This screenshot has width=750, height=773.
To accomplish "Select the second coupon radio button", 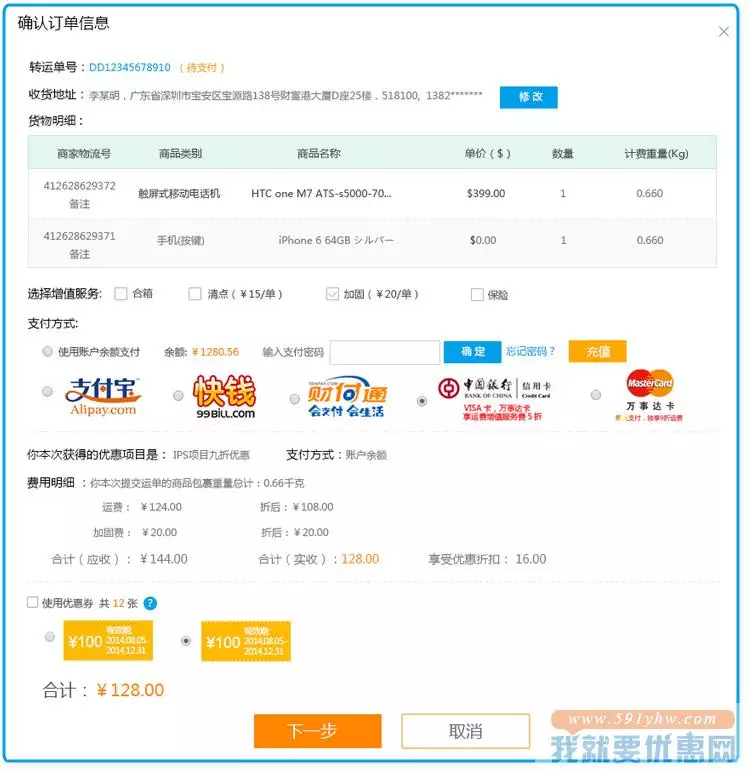I will 186,641.
